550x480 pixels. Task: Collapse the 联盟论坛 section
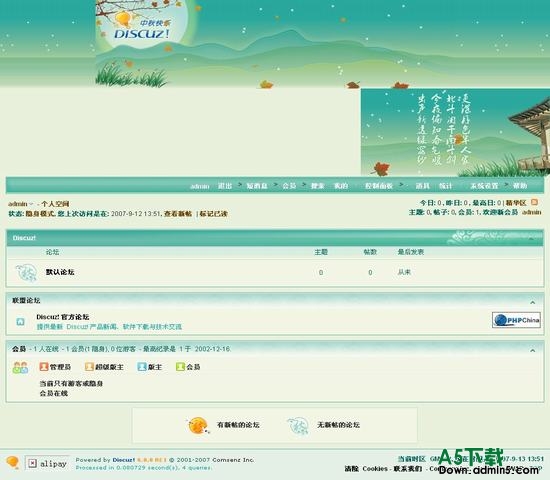click(532, 302)
